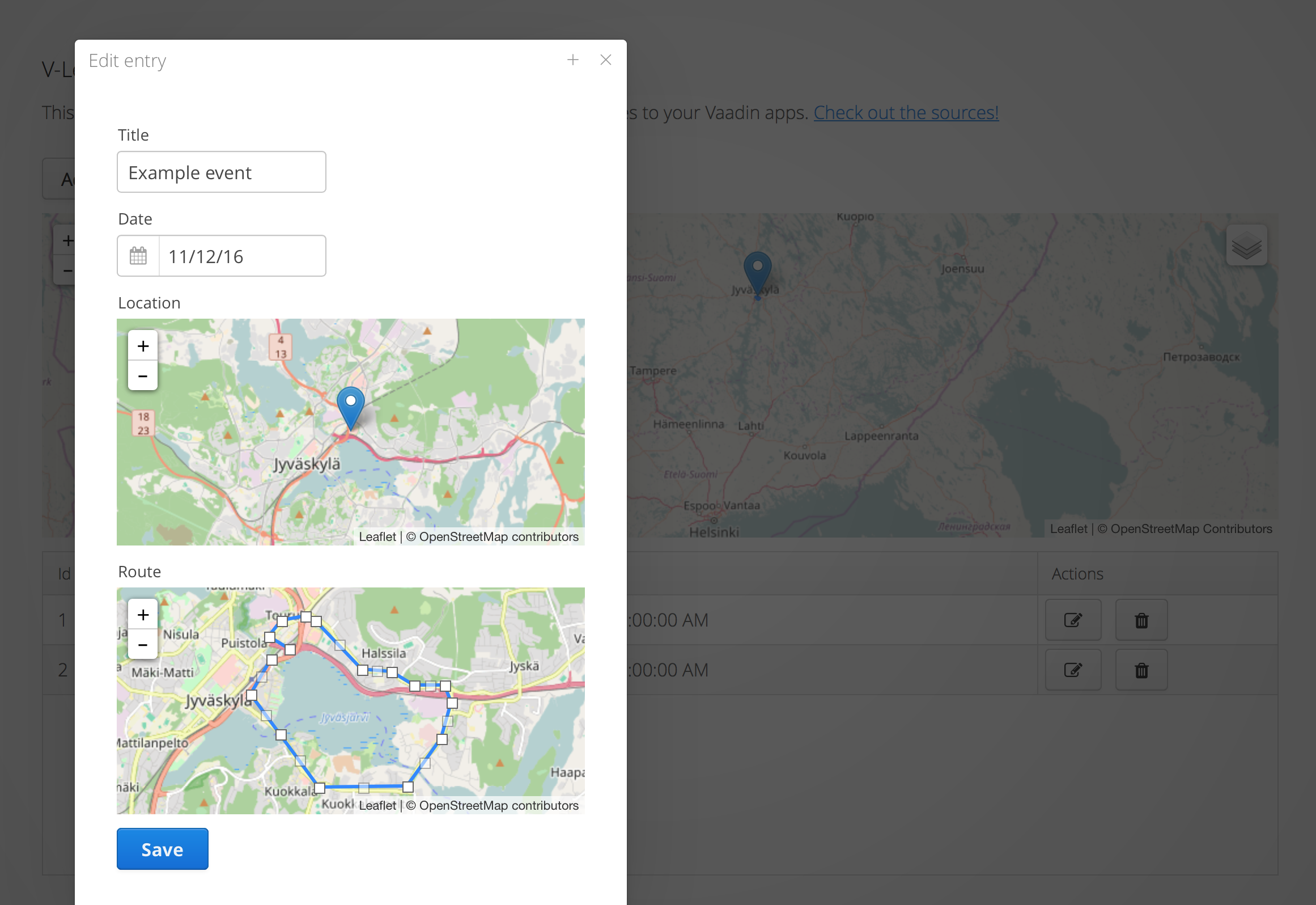Click edit icon for row 2
1316x905 pixels.
(x=1073, y=670)
